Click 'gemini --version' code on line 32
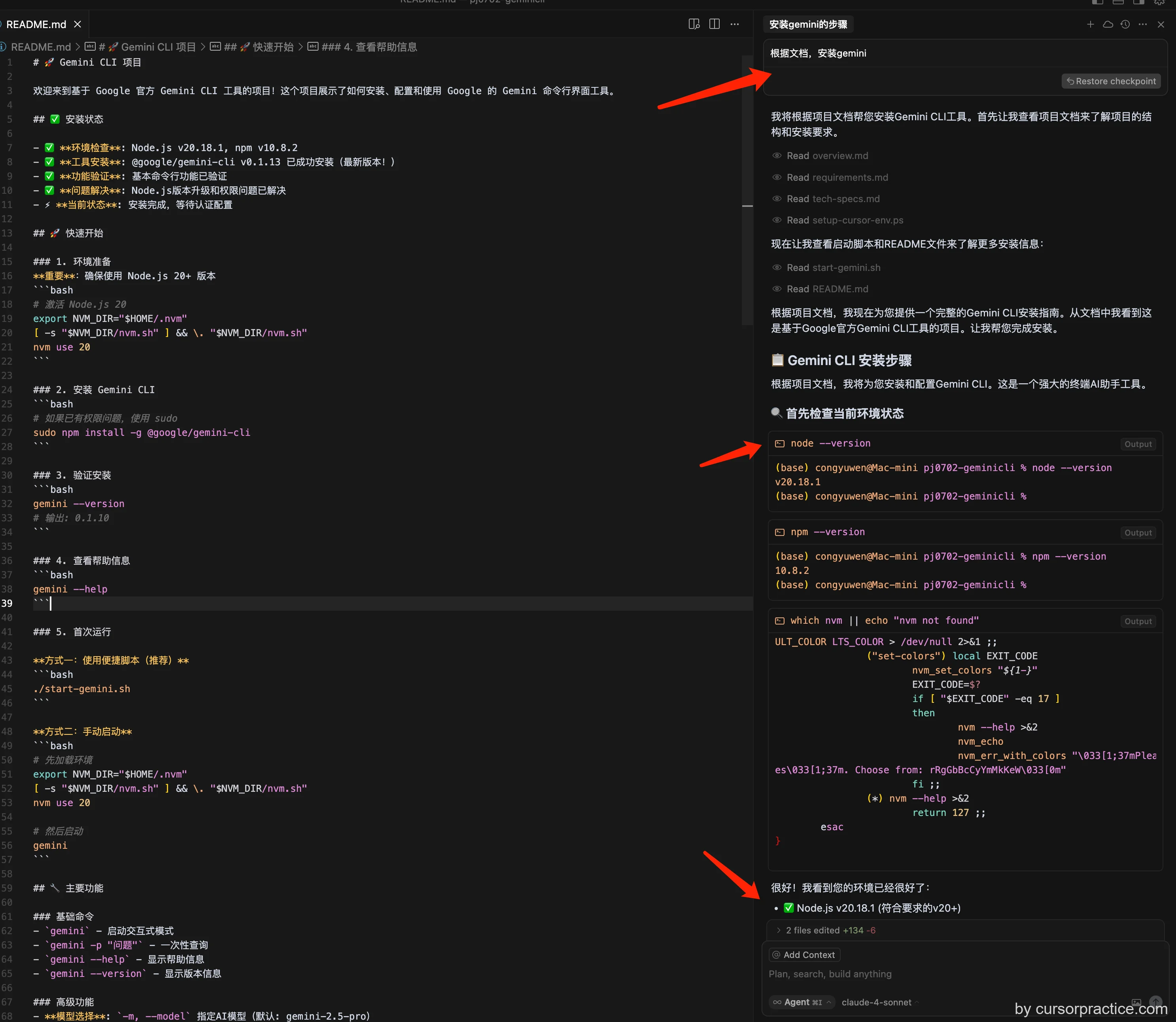 point(79,503)
